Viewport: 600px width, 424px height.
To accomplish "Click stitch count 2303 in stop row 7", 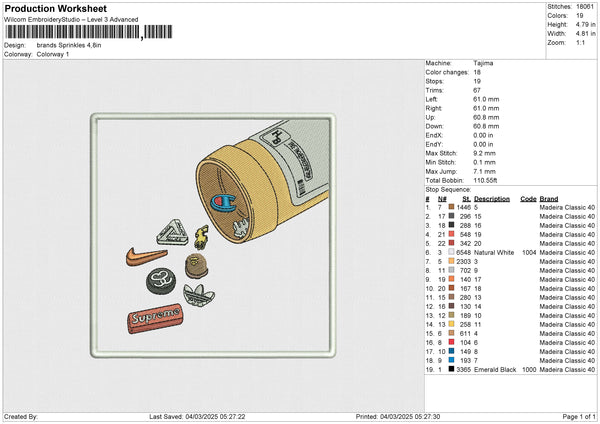I will click(x=463, y=261).
